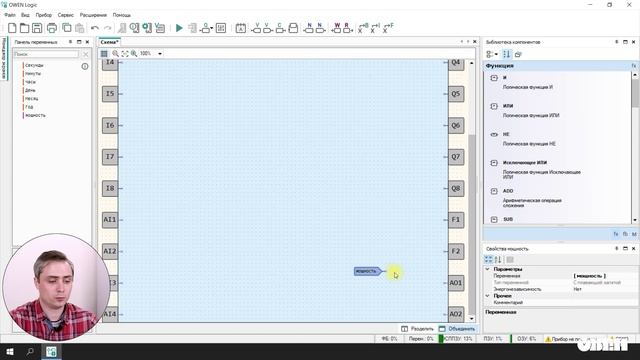Fit the schema to the window

[x=124, y=53]
